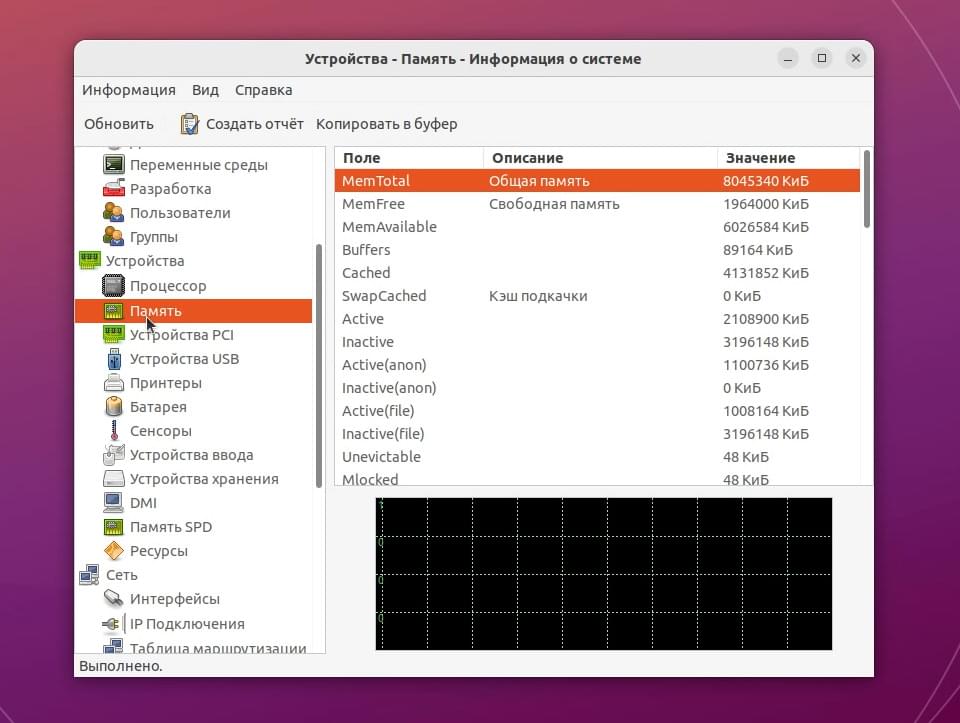Click the sidebar tree vertical scrollbar
This screenshot has height=723, width=960.
pyautogui.click(x=319, y=366)
